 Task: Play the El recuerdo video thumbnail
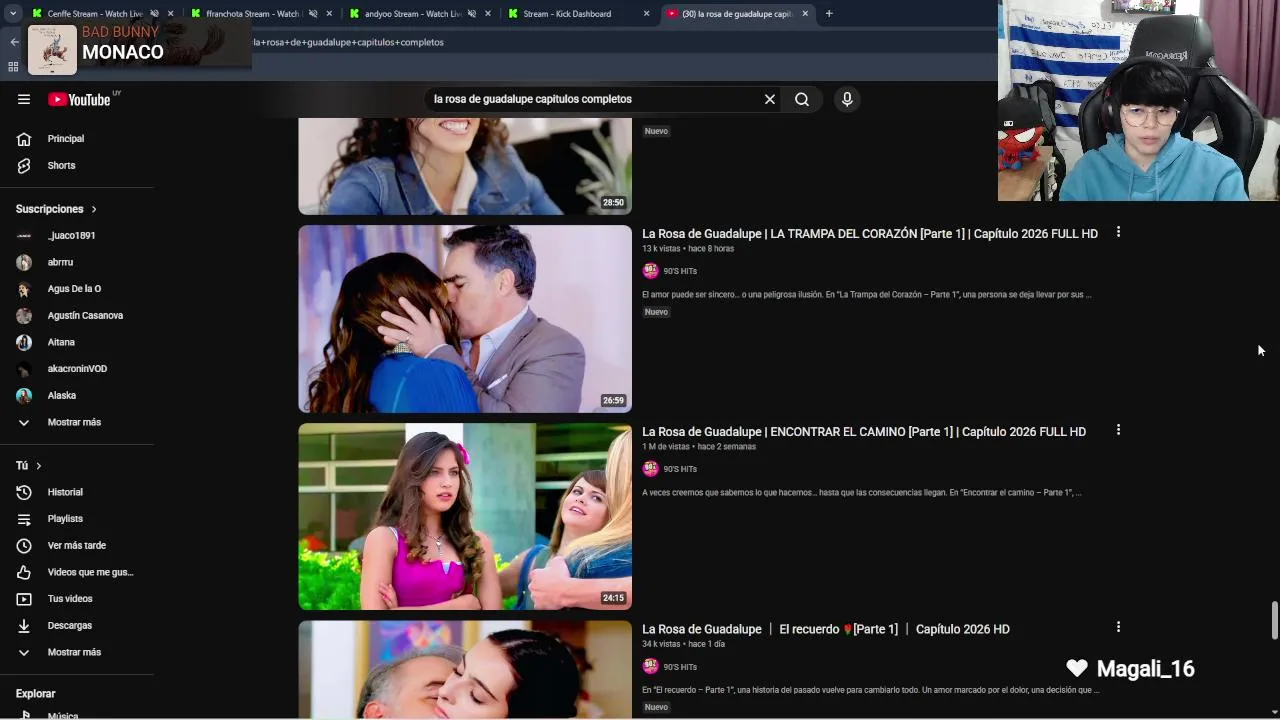click(465, 669)
